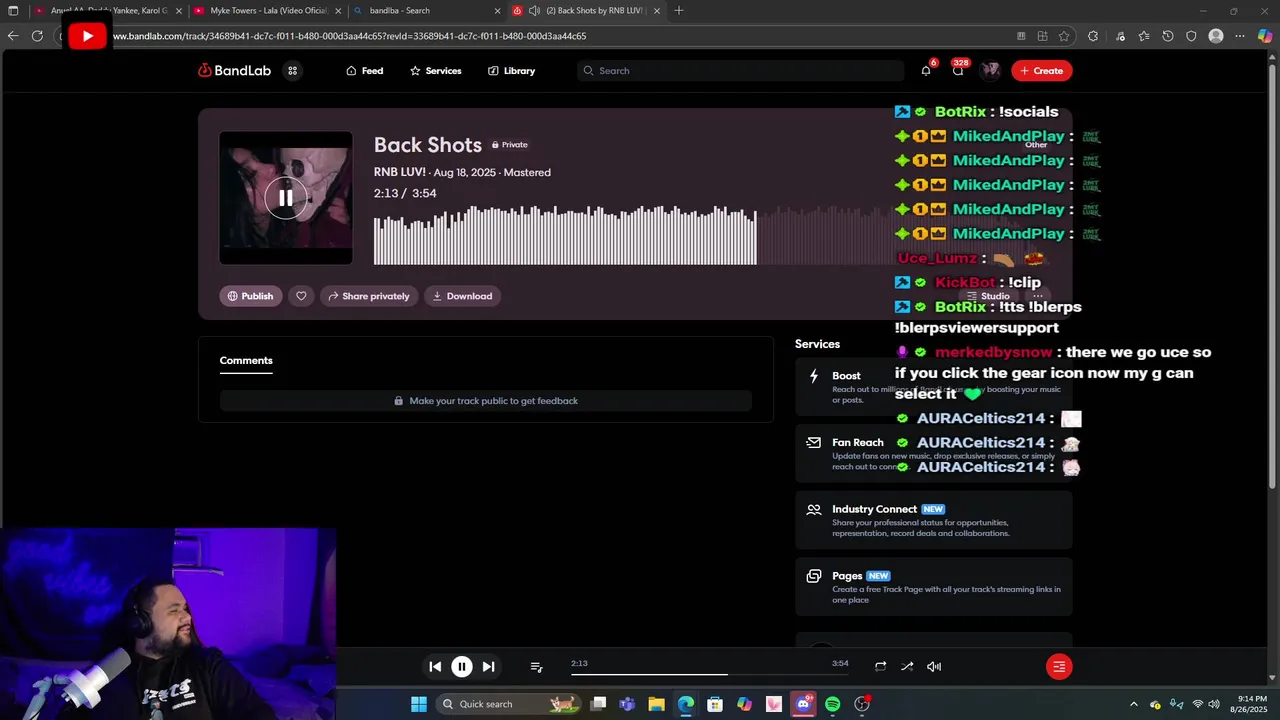Click the Publish button
Image resolution: width=1280 pixels, height=720 pixels.
coord(250,296)
